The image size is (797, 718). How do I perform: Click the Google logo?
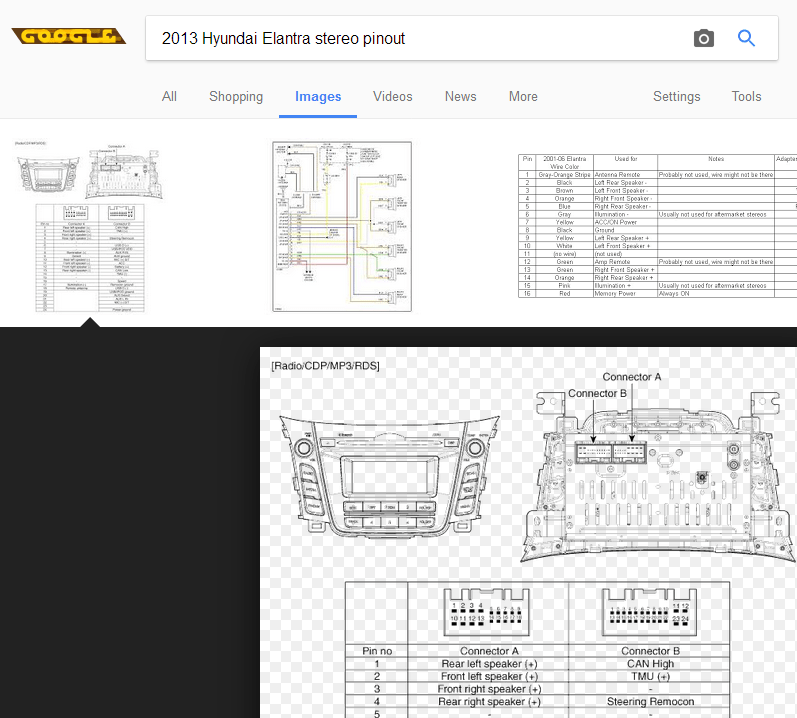[69, 36]
